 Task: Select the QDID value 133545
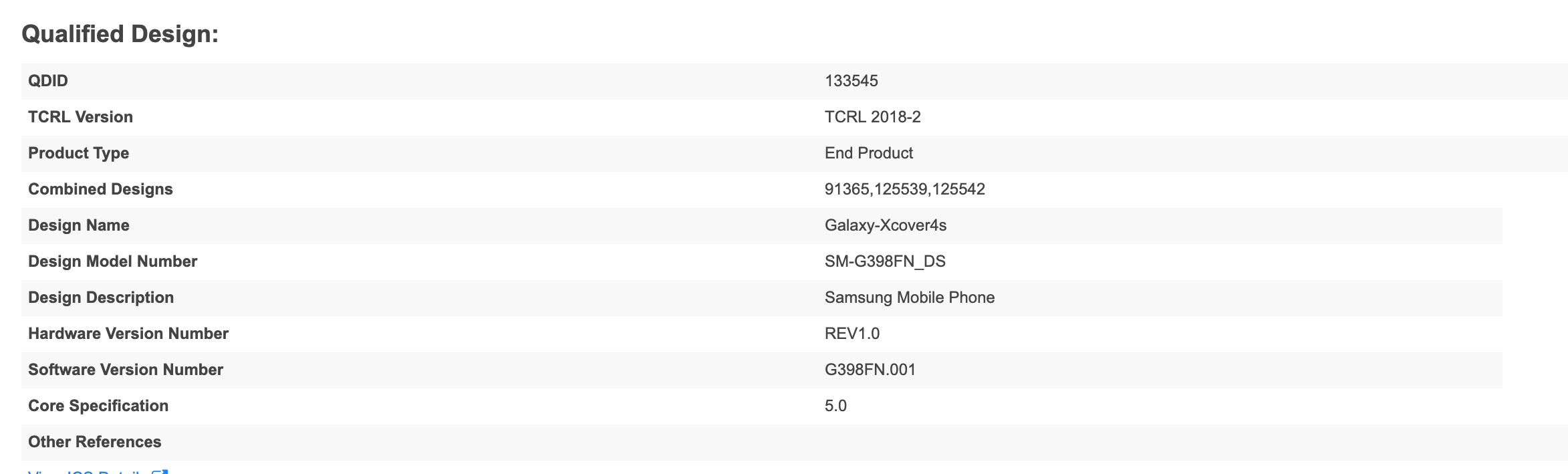[x=851, y=81]
